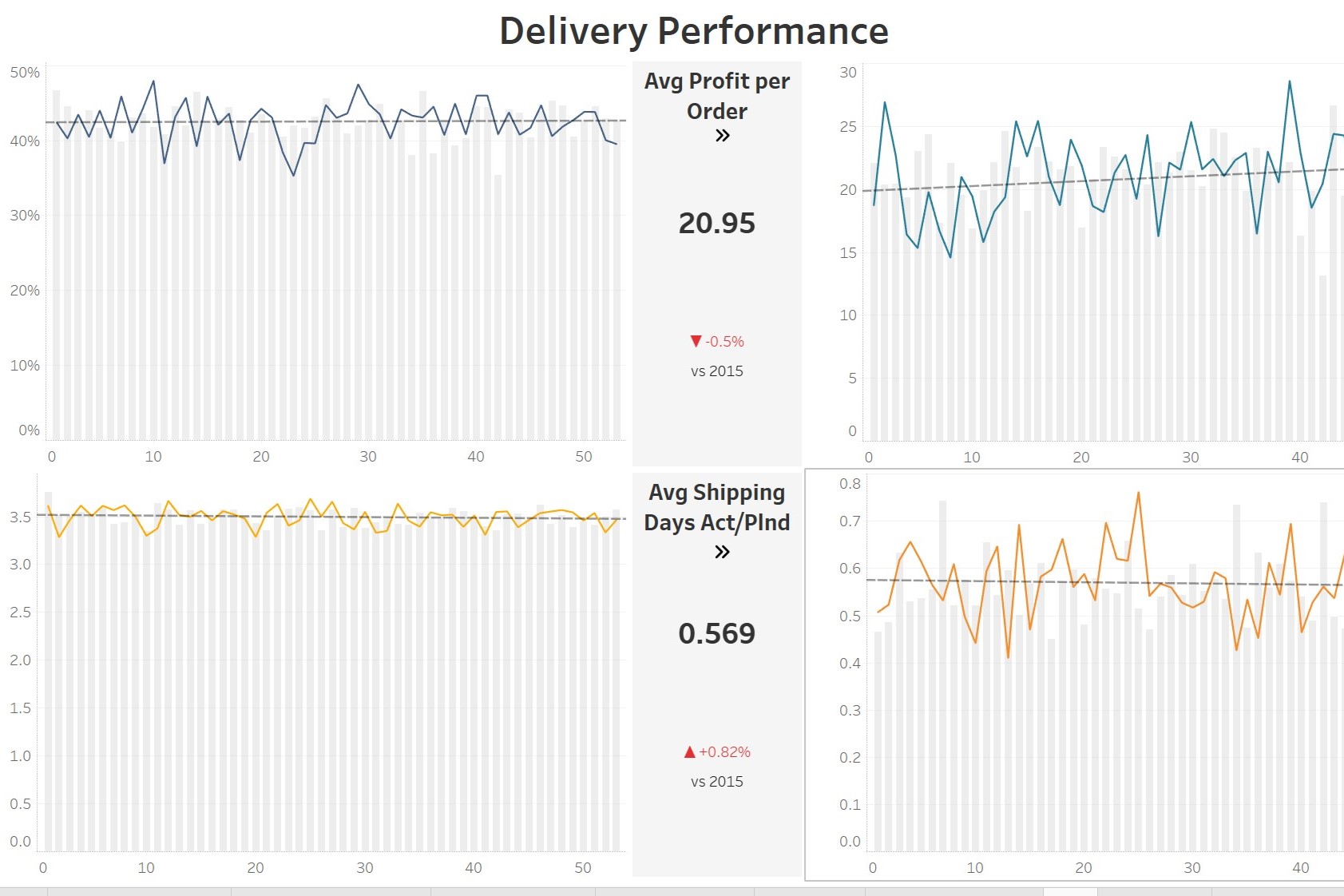Screen dimensions: 1344x896
Task: Click the red down triangle beside -0.5%
Action: click(x=696, y=341)
